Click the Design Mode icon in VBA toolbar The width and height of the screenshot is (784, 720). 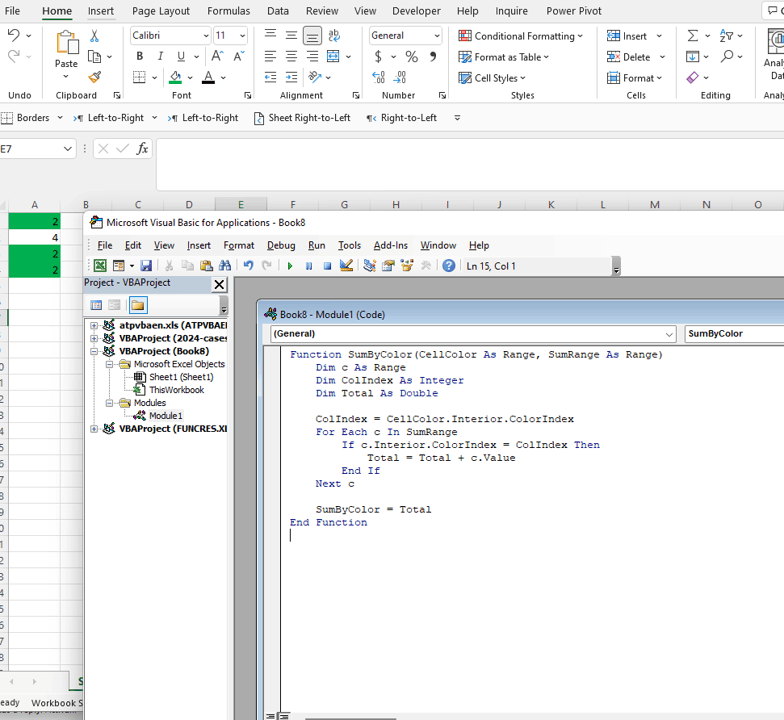346,266
